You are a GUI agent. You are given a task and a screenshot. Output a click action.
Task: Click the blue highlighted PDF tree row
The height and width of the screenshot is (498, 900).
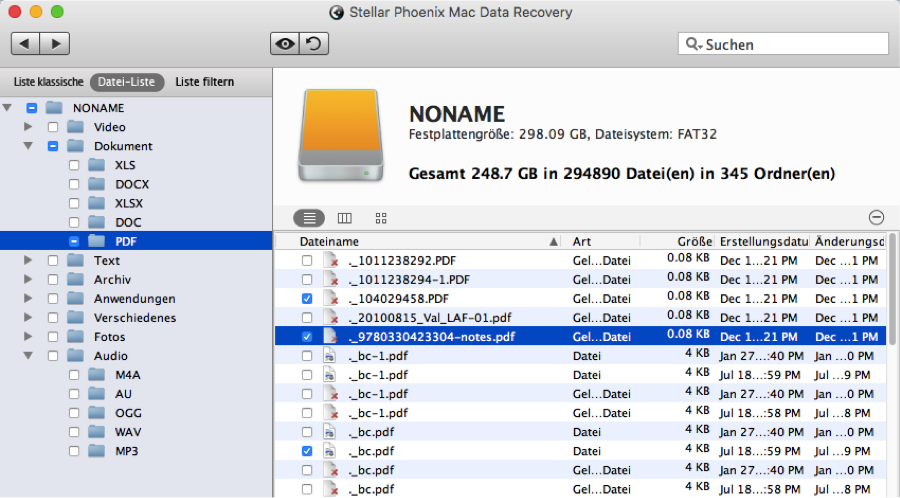[x=136, y=242]
